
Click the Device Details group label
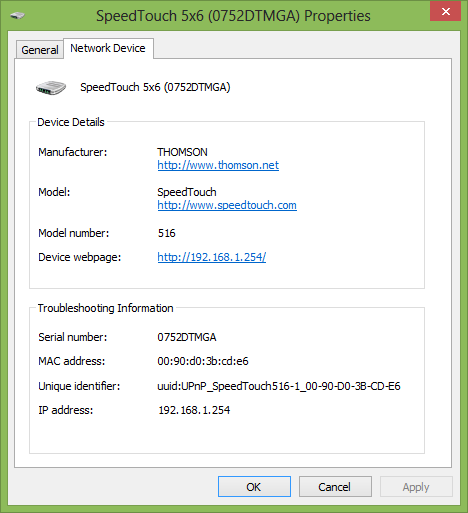point(71,122)
